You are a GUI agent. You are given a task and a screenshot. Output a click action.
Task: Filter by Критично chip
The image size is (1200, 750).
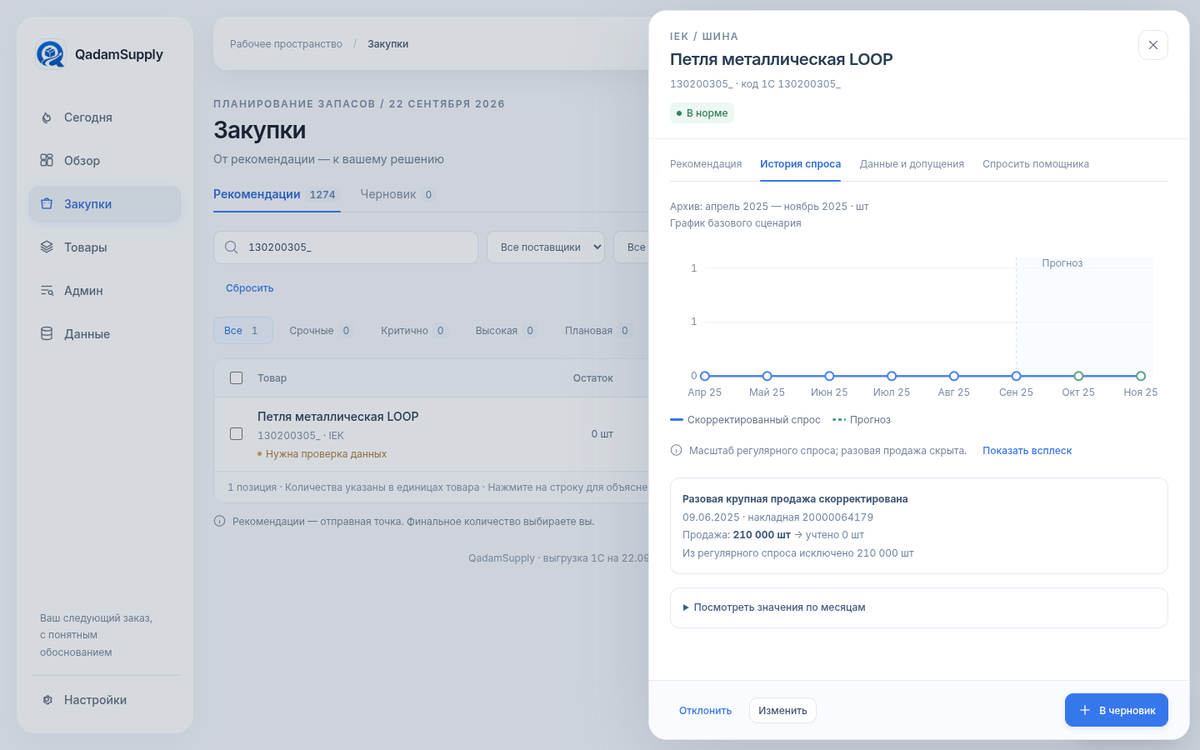click(413, 330)
